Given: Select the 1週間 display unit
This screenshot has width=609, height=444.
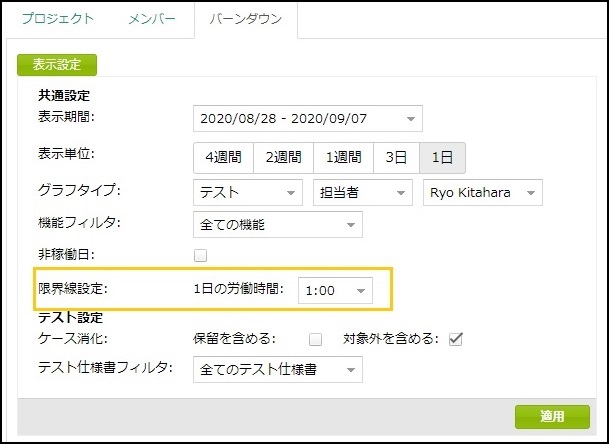Looking at the screenshot, I should tap(343, 157).
